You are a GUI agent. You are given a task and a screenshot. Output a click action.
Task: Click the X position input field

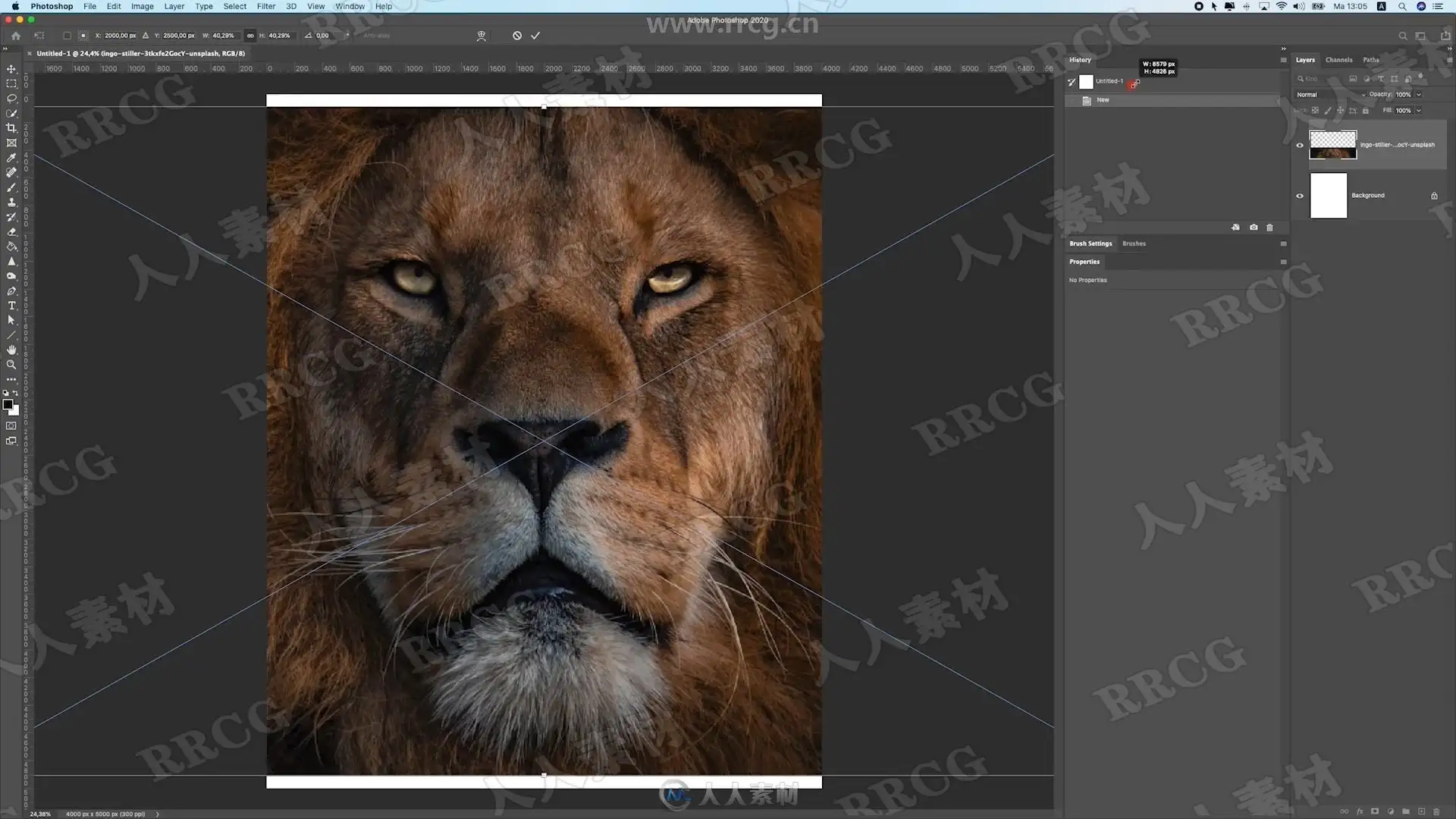click(x=120, y=36)
